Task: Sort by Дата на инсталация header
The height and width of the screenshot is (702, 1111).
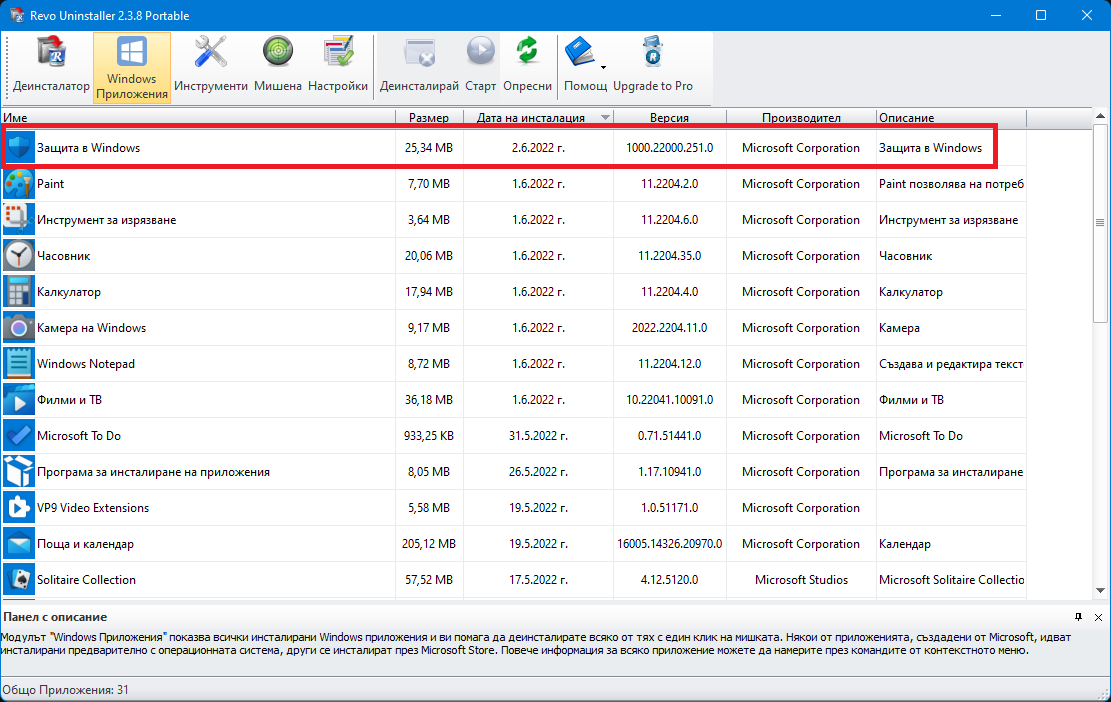Action: pyautogui.click(x=538, y=118)
